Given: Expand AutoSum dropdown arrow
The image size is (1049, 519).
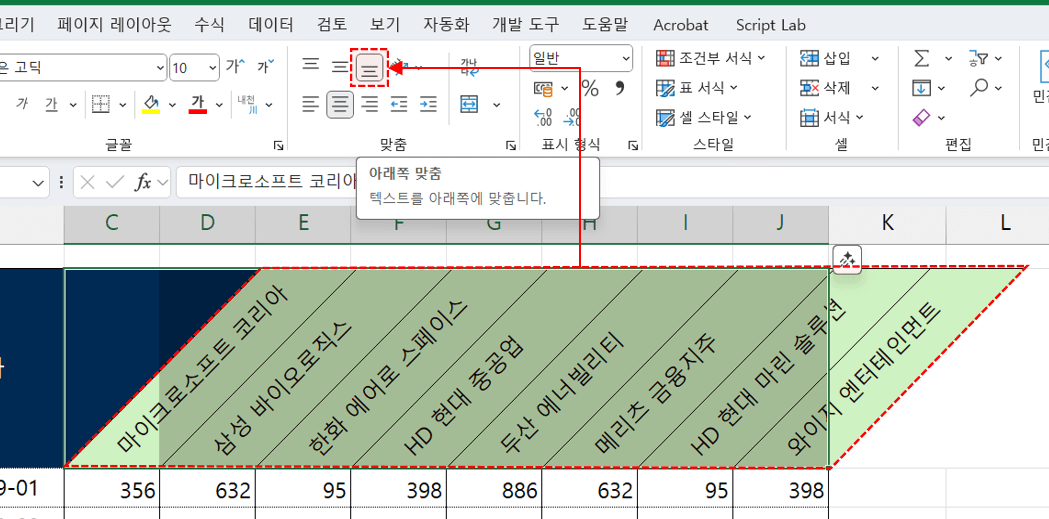Looking at the screenshot, I should (948, 59).
